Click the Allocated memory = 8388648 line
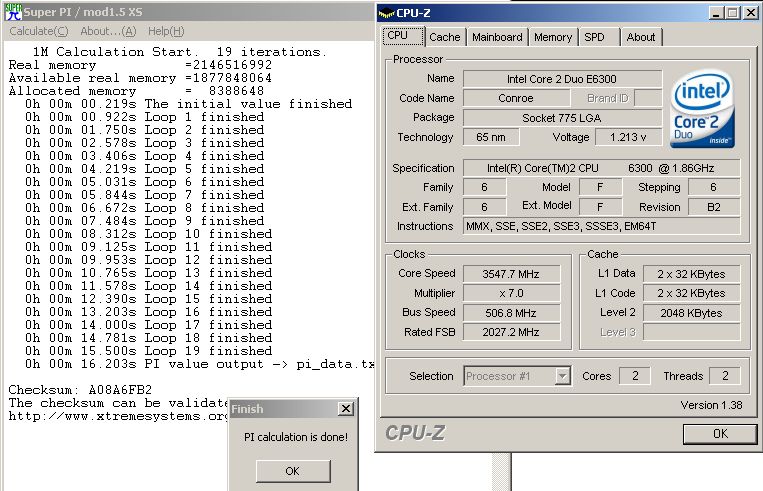763x491 pixels. click(x=136, y=91)
